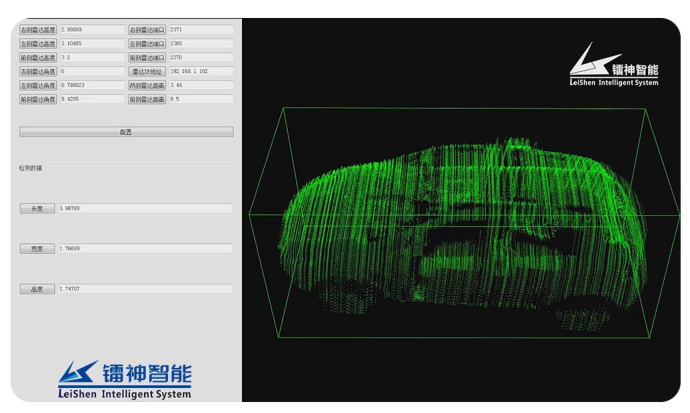Click the 右侧雷达高度 button

click(x=38, y=30)
